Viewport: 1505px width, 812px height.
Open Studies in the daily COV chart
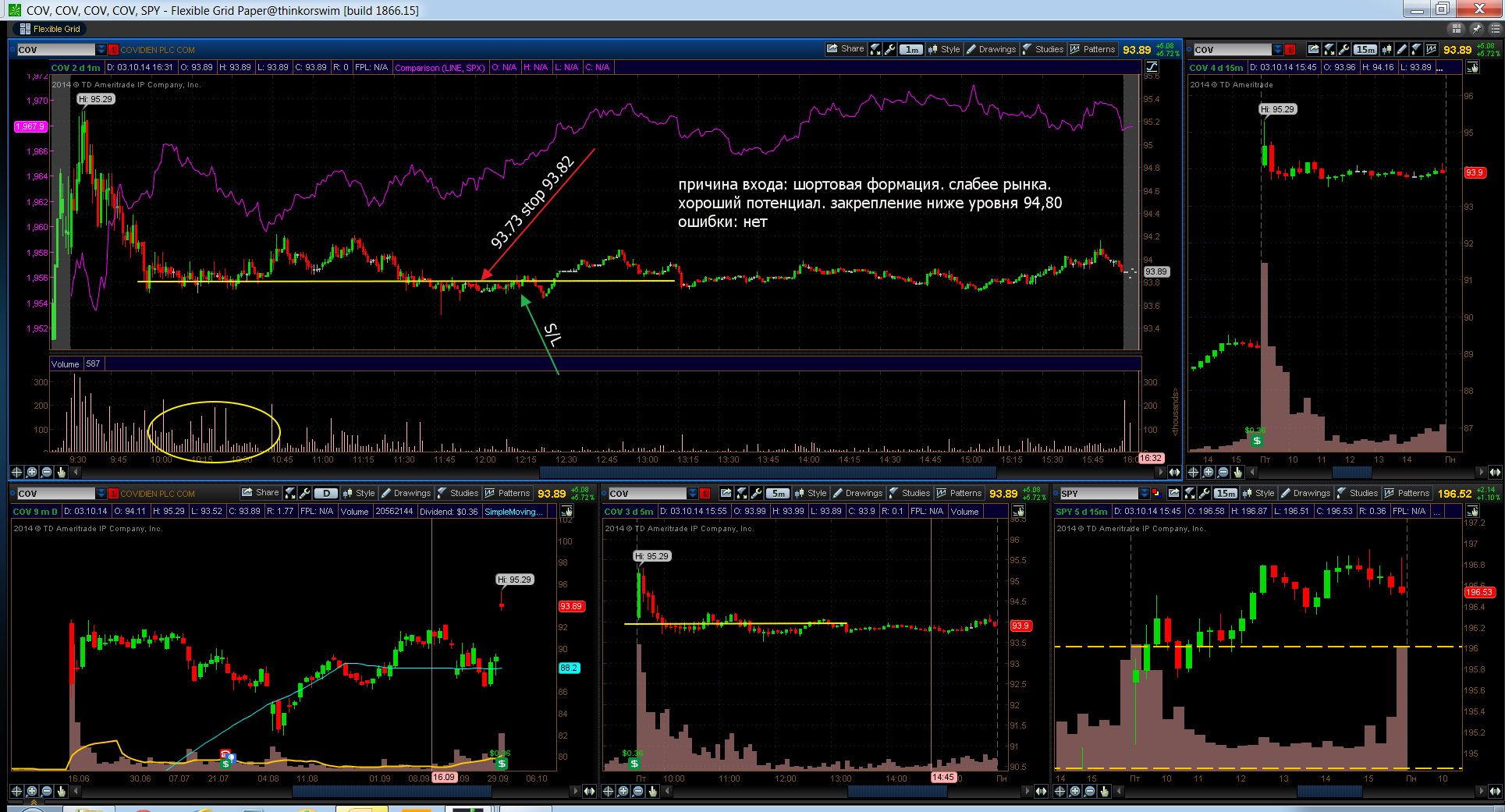tap(458, 493)
